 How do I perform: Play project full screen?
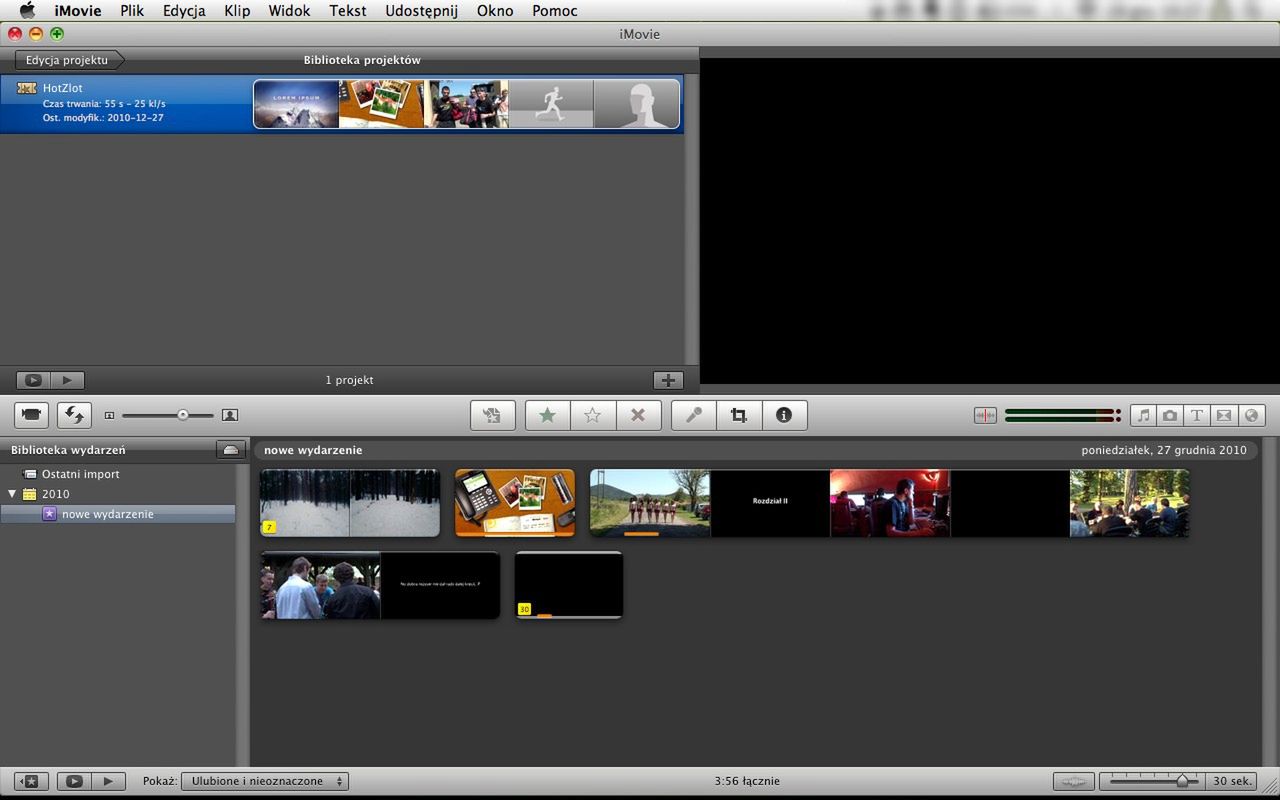point(34,380)
